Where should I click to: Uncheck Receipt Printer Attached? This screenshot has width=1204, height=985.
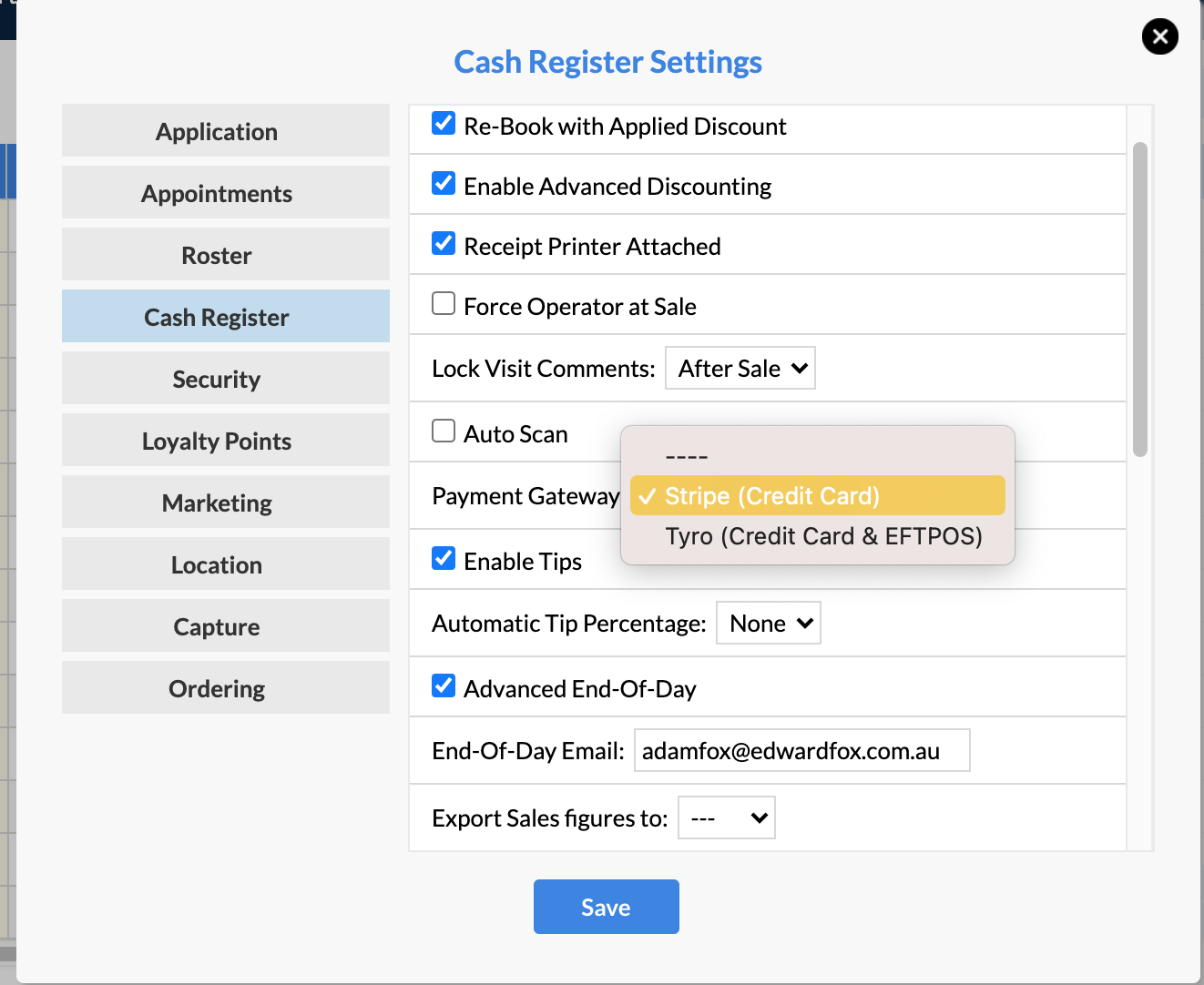(444, 243)
